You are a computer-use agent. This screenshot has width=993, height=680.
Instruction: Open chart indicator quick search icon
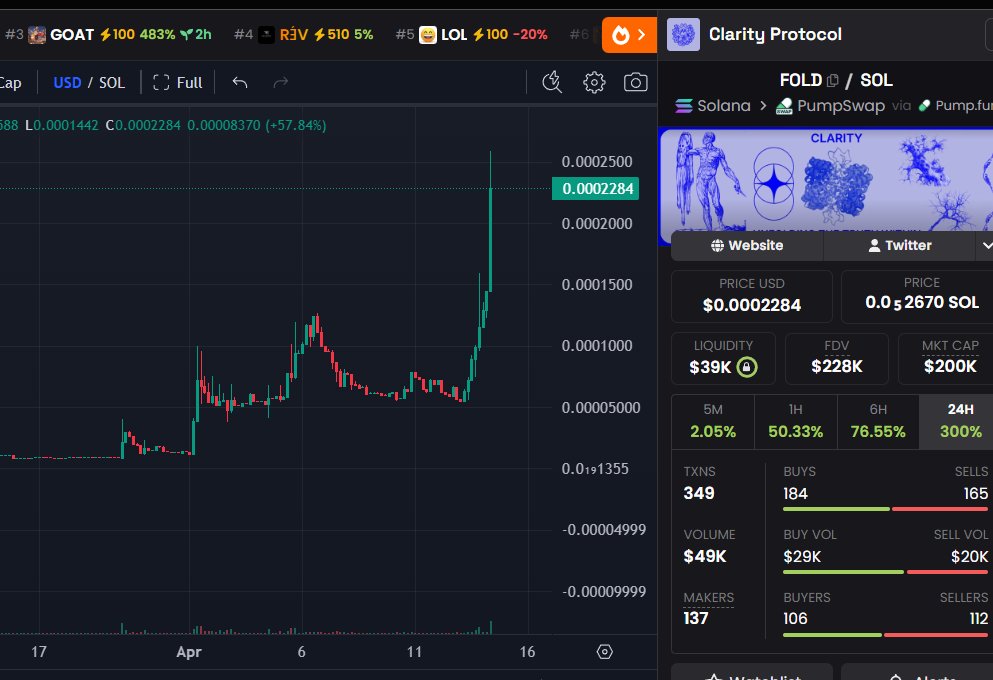(552, 82)
